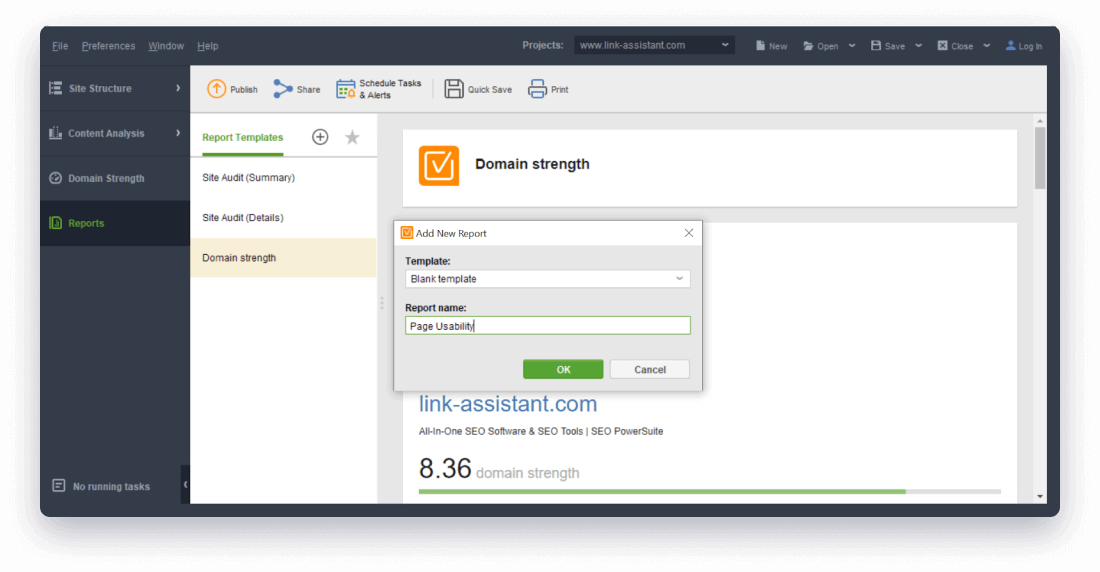This screenshot has height=572, width=1100.
Task: Click the Share icon
Action: click(x=283, y=88)
